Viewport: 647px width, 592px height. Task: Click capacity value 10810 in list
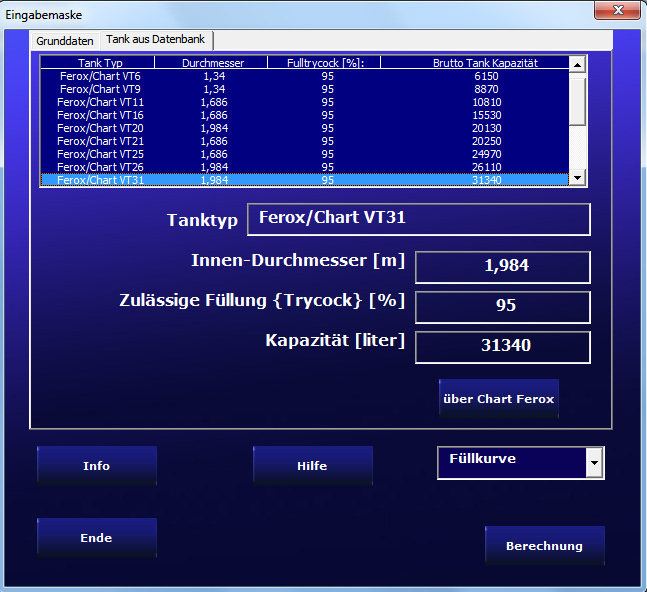486,102
